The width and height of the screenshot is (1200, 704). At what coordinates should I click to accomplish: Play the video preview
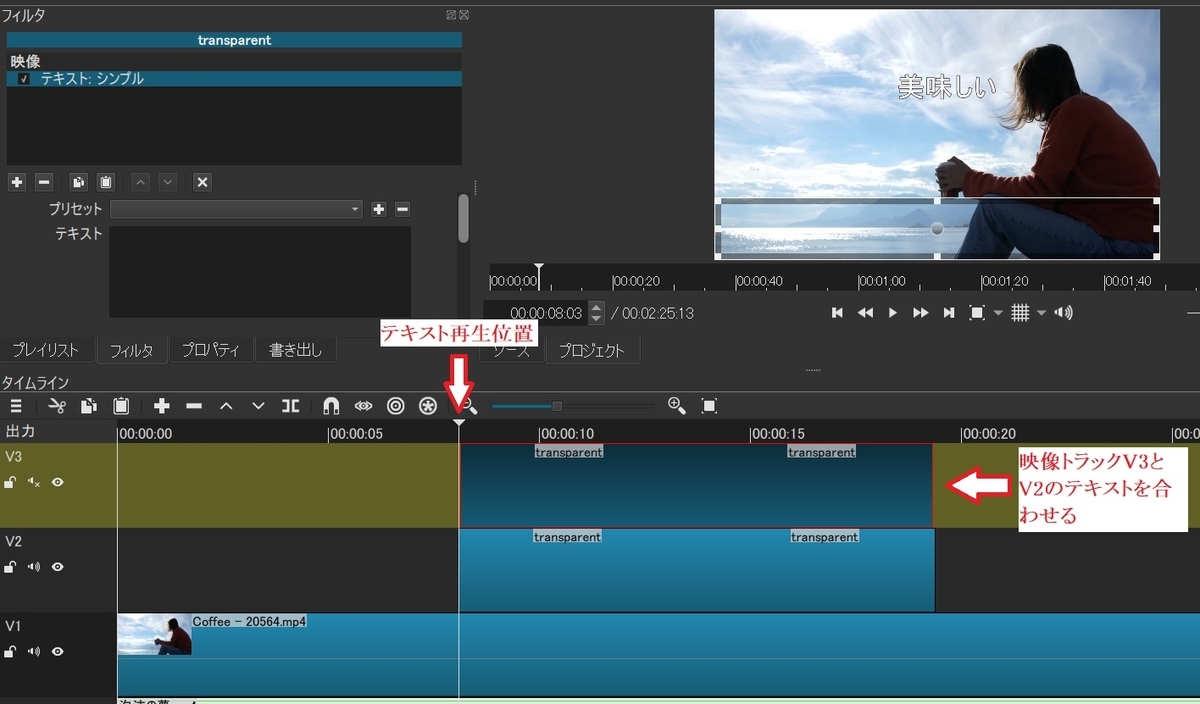[x=893, y=313]
